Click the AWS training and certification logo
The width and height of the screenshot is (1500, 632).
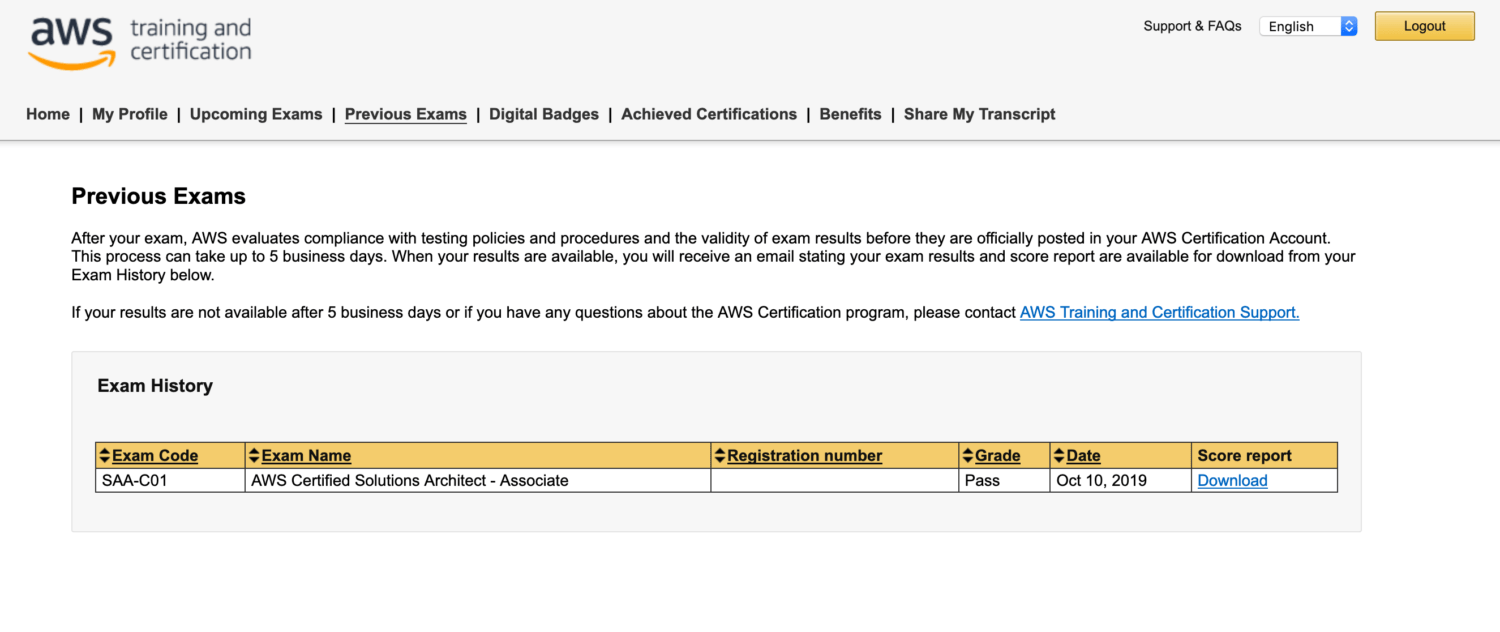140,43
